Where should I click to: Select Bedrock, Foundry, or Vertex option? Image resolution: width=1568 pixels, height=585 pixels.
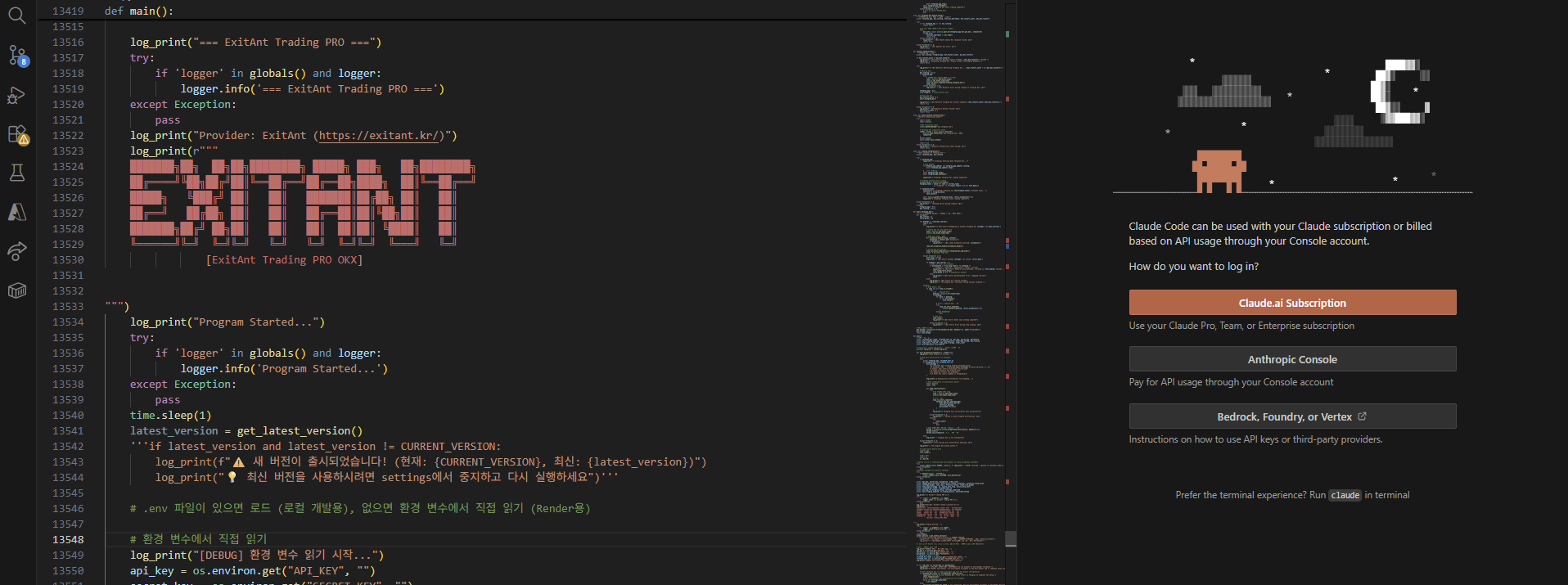point(1292,416)
